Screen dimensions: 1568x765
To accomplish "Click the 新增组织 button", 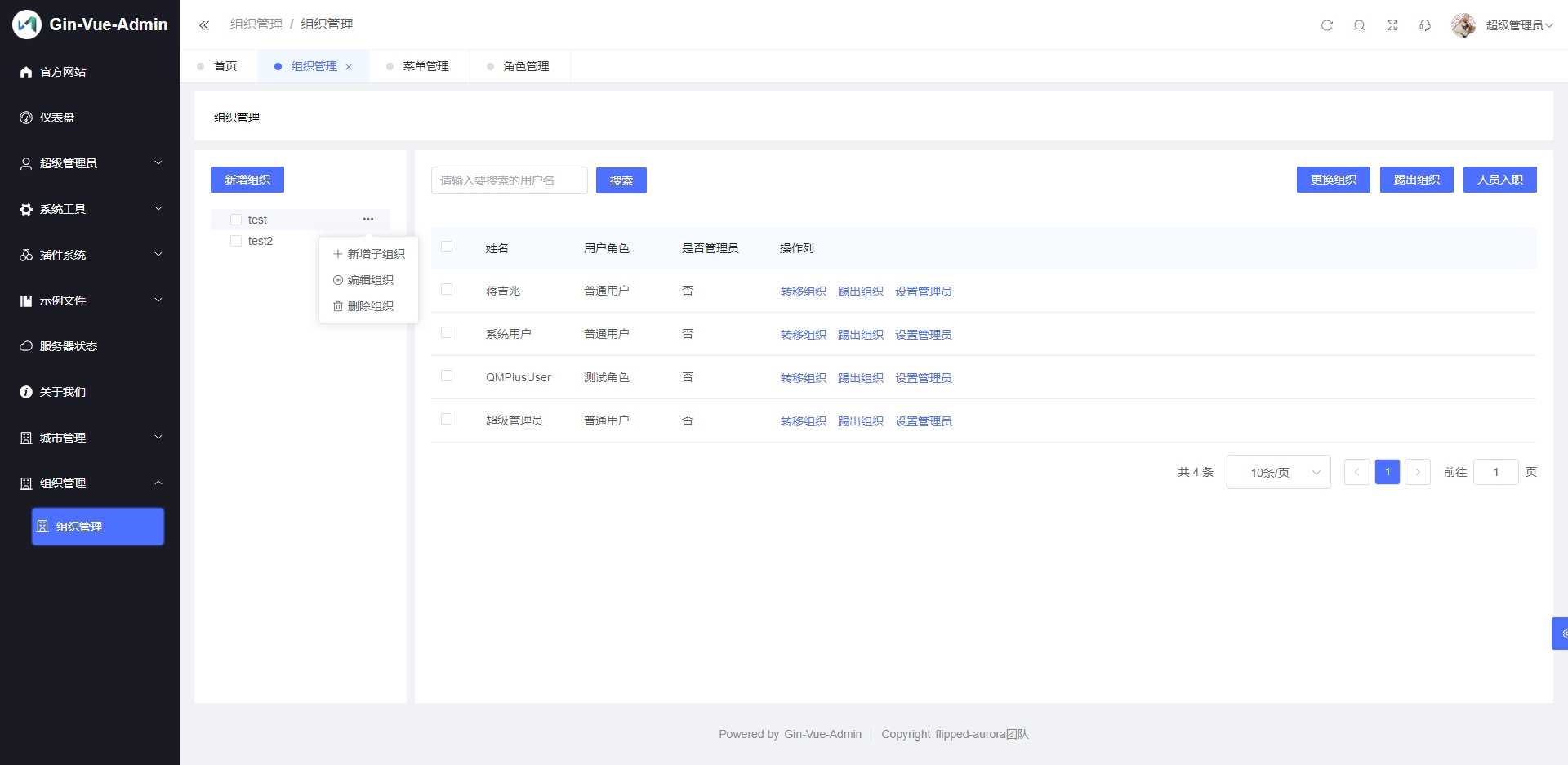I will coord(247,180).
